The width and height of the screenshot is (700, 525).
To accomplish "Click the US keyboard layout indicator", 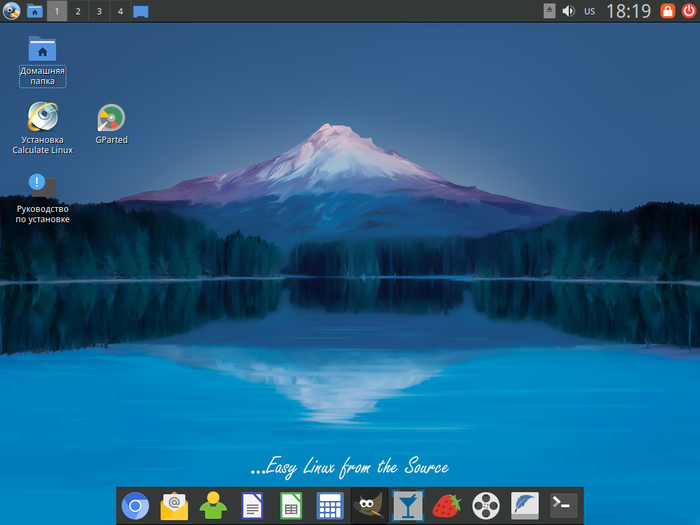I will click(x=590, y=11).
